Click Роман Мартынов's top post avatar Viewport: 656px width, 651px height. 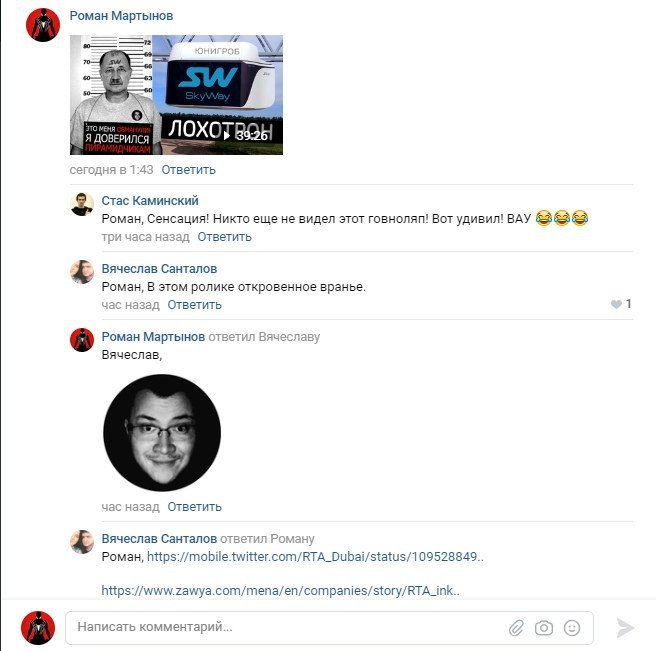coord(43,25)
